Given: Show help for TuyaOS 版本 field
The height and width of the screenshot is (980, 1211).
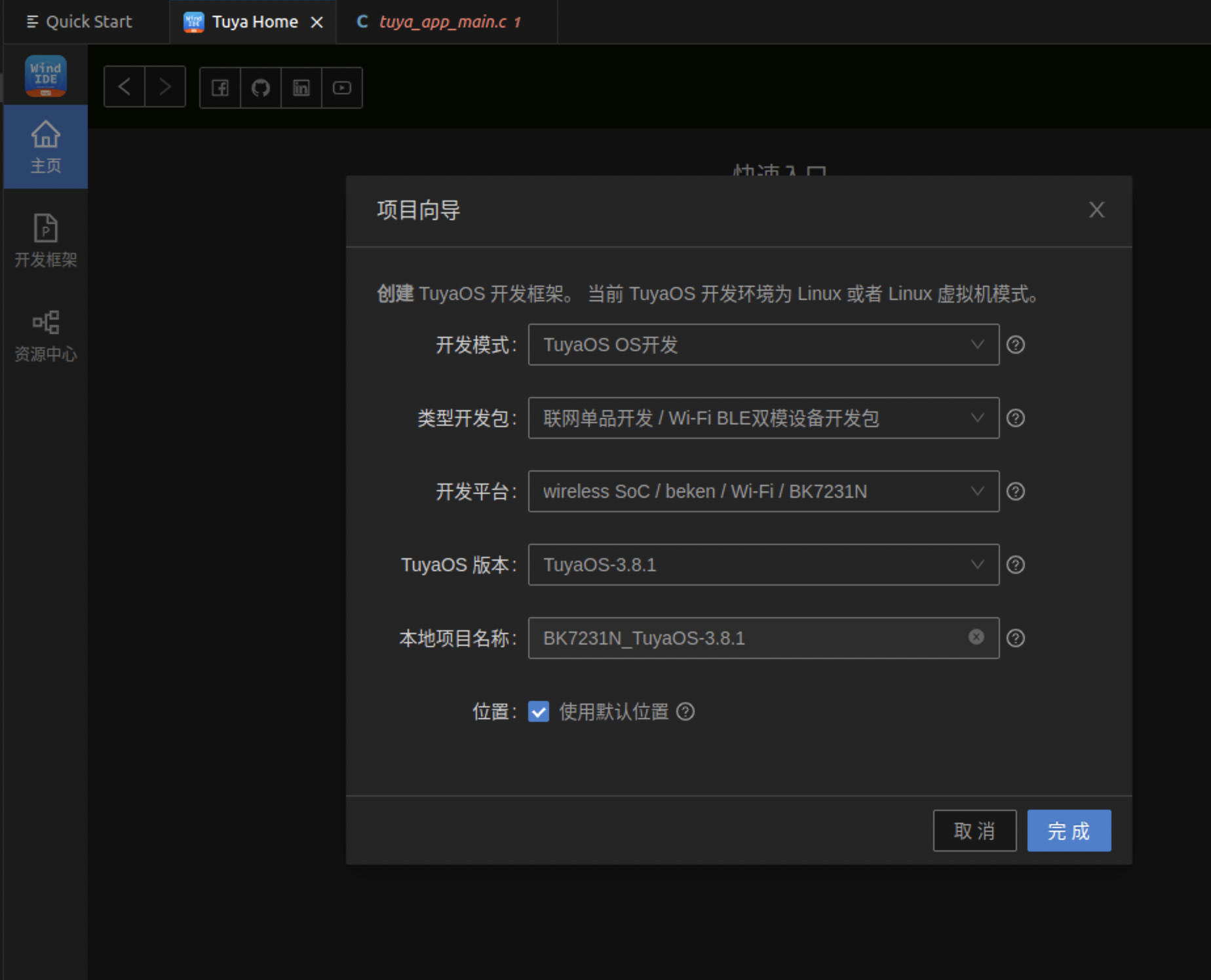Looking at the screenshot, I should [x=1016, y=565].
